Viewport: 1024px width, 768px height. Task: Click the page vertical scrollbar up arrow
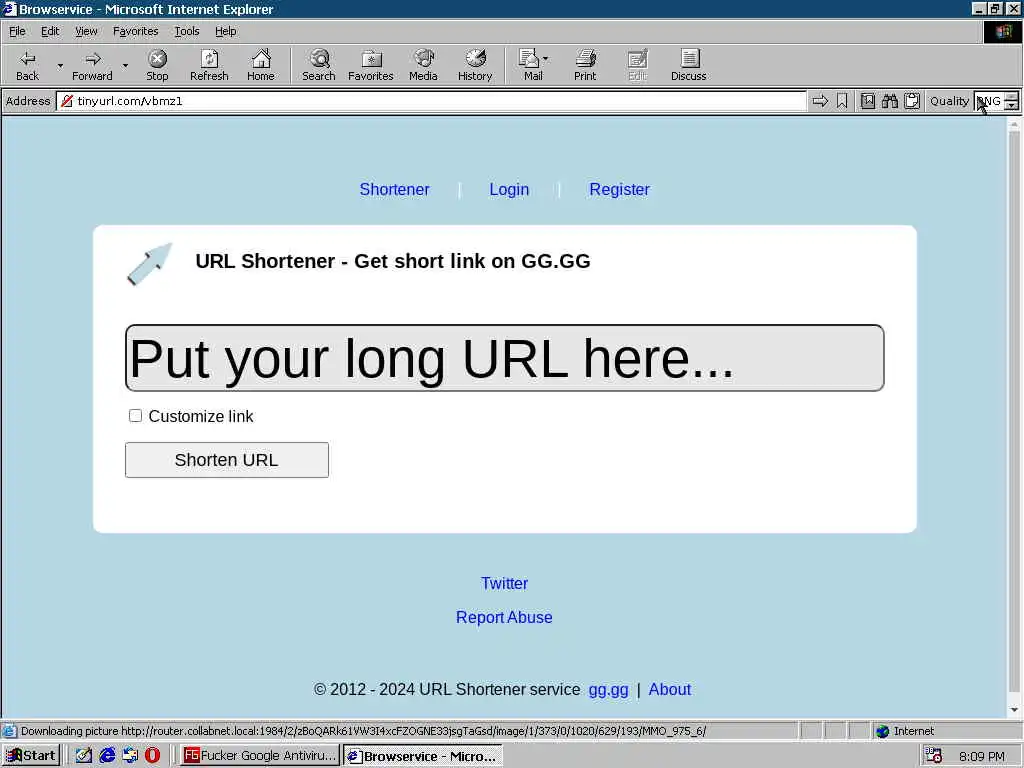[1014, 124]
